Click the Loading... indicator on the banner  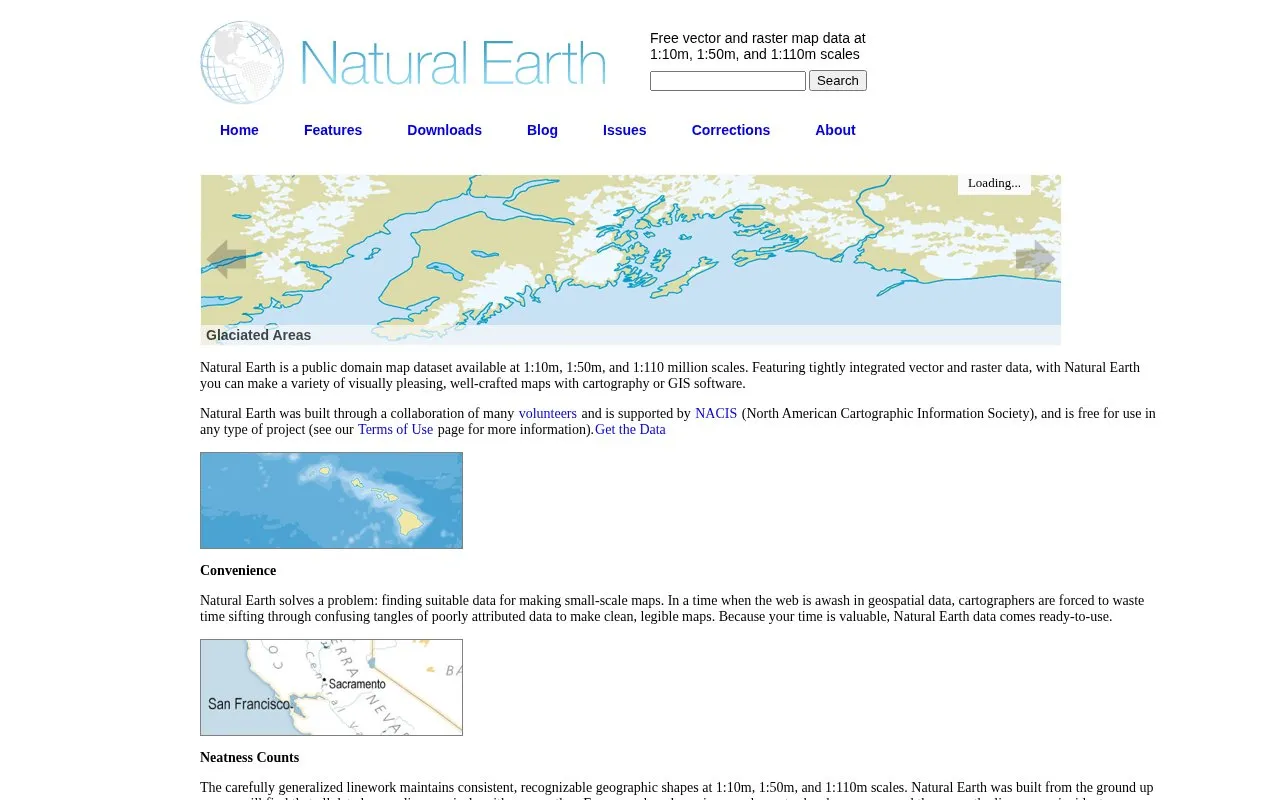(994, 183)
